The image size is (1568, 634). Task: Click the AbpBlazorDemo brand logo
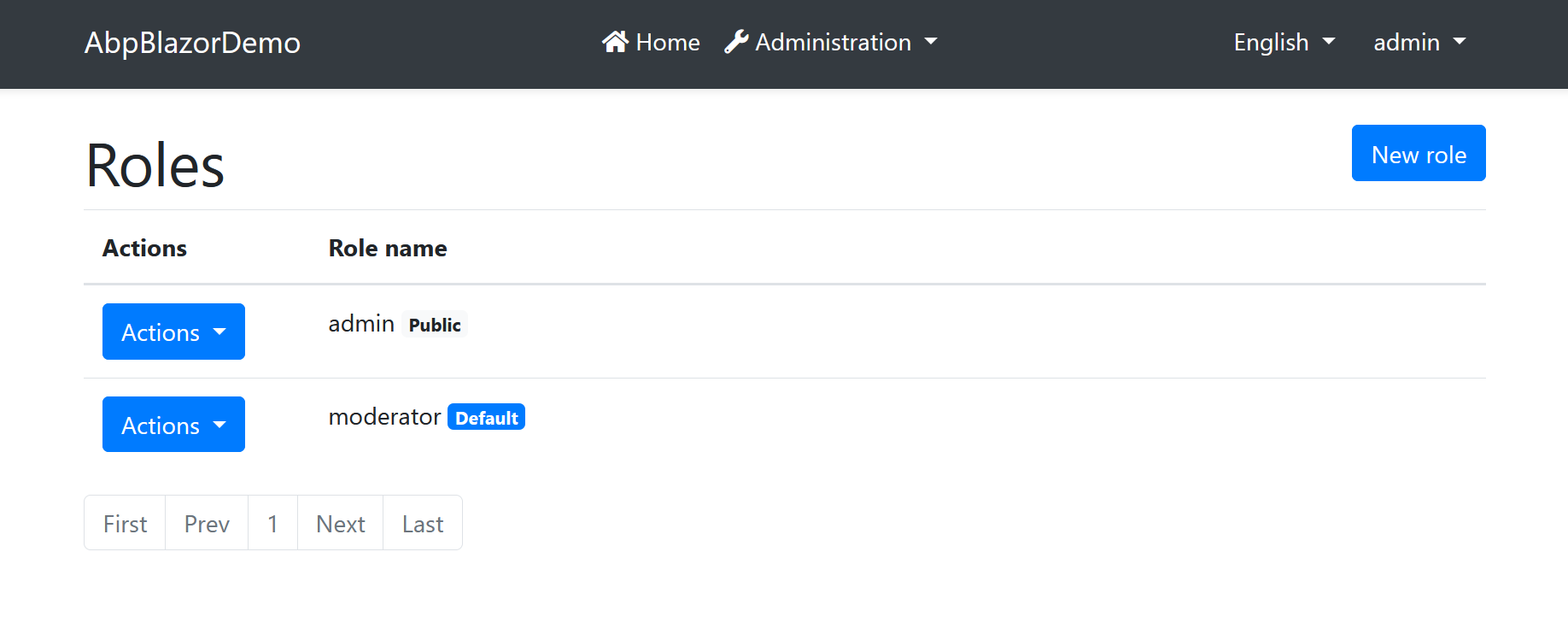coord(191,43)
